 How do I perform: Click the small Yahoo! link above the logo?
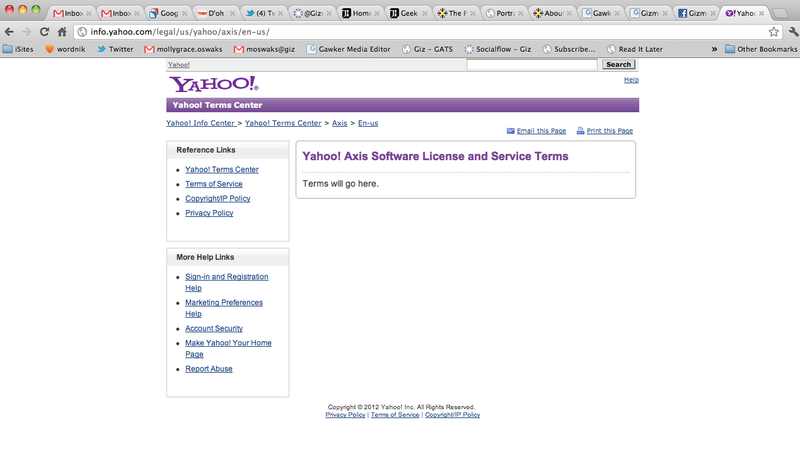(179, 65)
